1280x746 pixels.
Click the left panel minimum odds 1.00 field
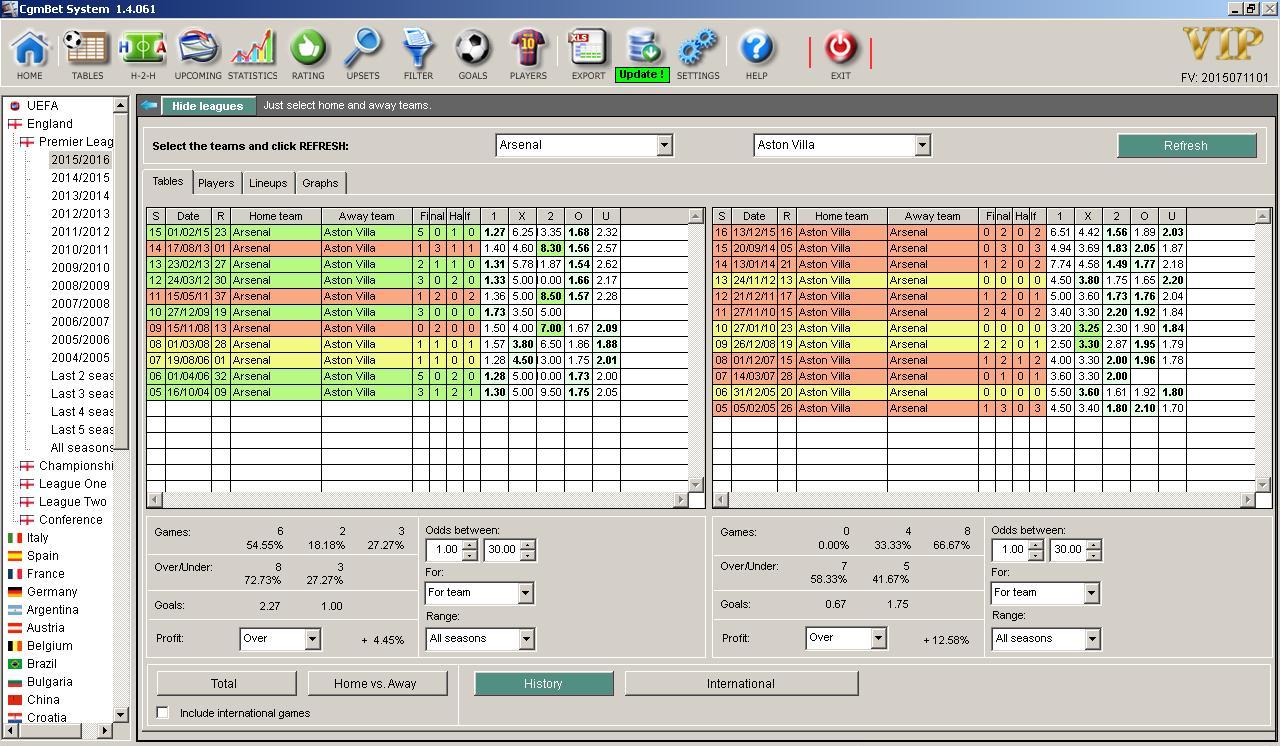click(x=447, y=549)
